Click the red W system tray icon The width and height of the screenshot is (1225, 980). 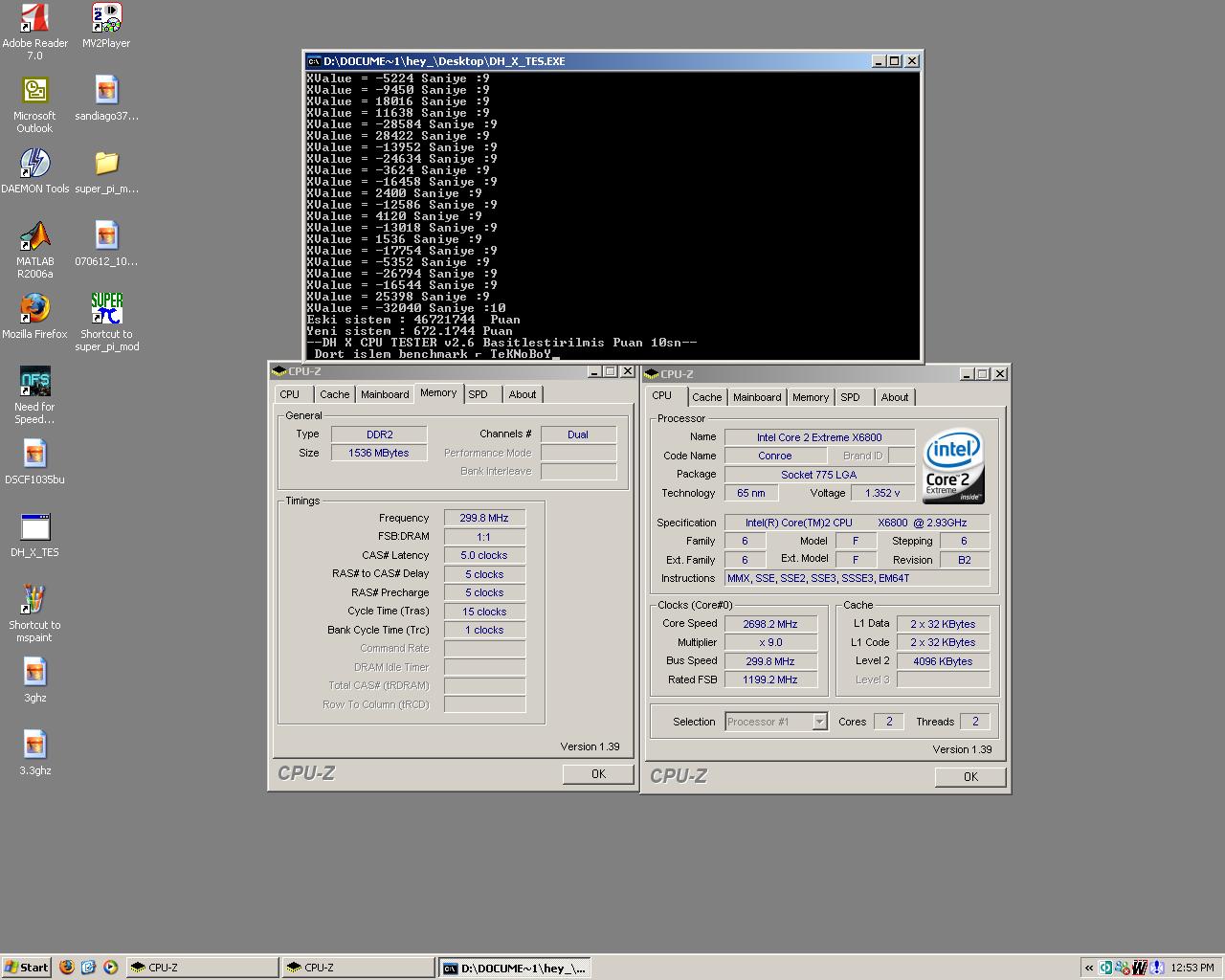click(1139, 968)
